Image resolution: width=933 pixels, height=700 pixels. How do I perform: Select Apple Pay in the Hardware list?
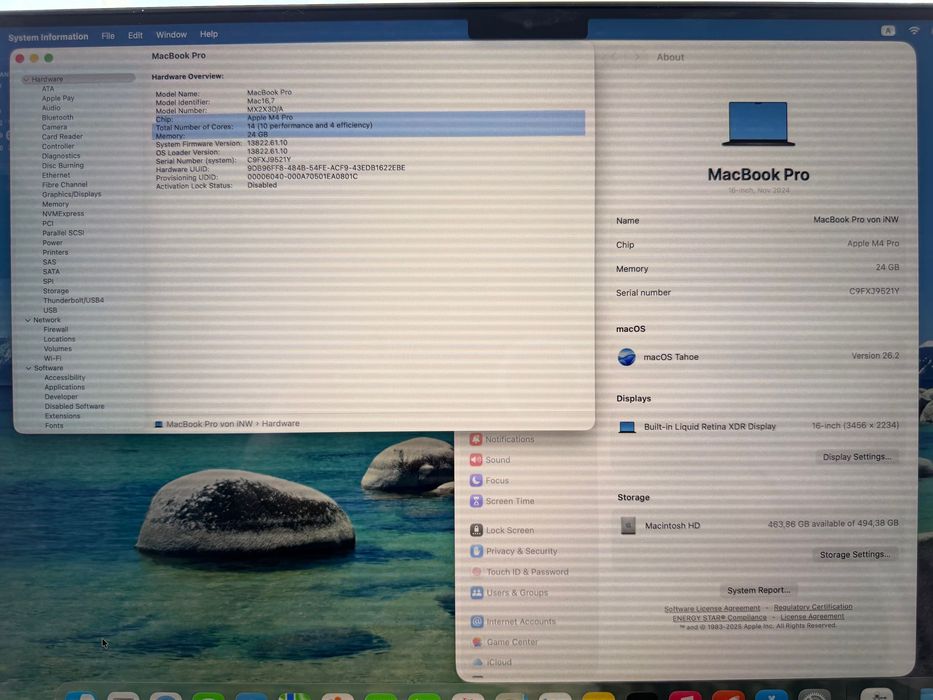click(x=58, y=98)
